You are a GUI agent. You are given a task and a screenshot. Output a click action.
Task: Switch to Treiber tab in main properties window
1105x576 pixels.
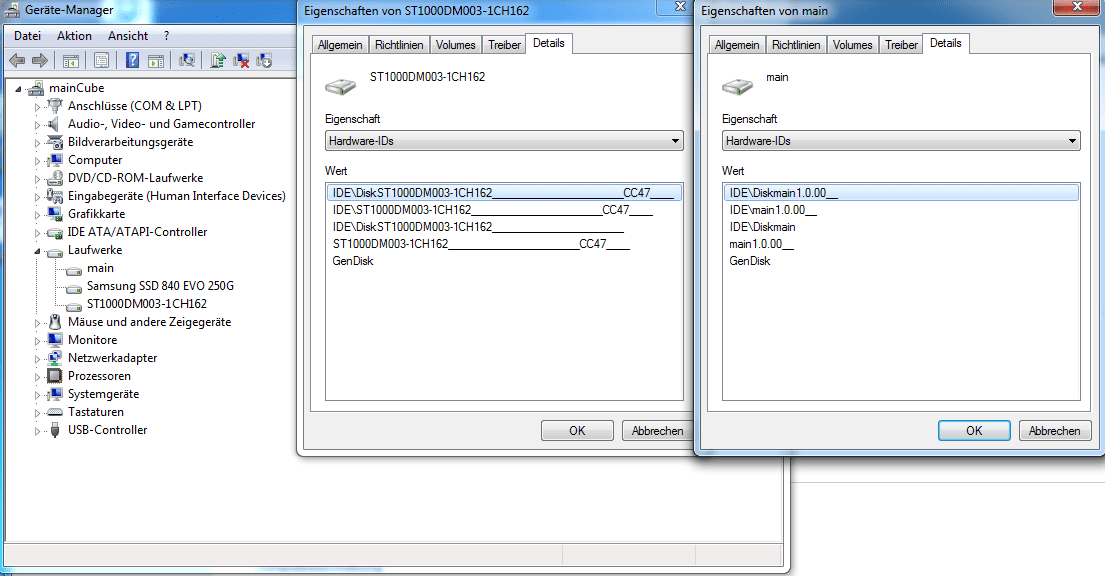pyautogui.click(x=901, y=44)
